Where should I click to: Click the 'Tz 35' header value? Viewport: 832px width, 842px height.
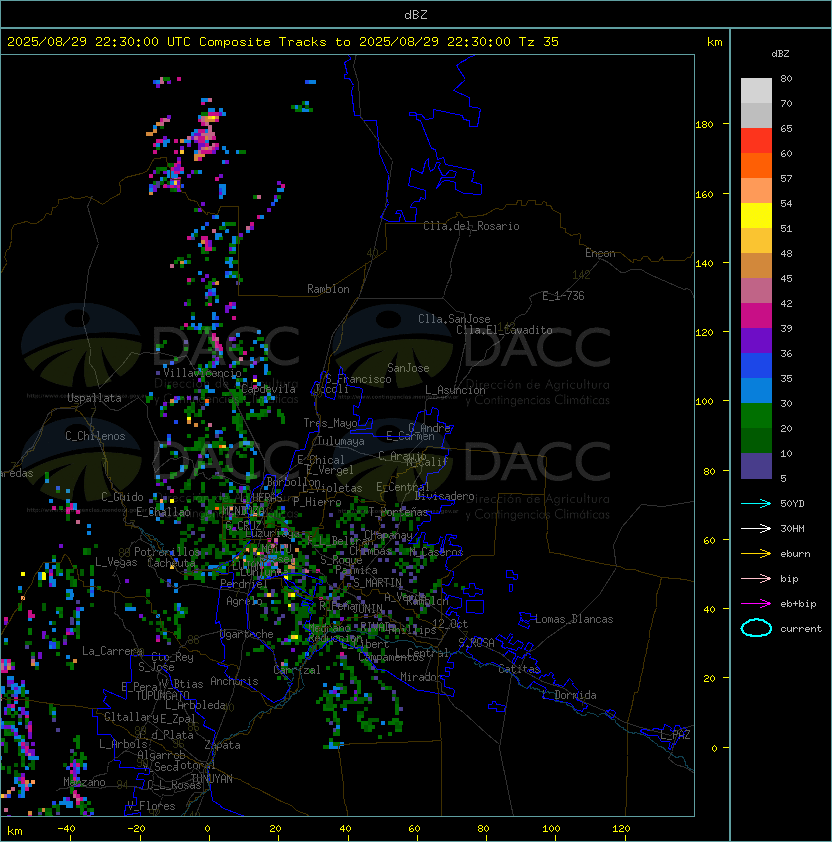[x=539, y=42]
